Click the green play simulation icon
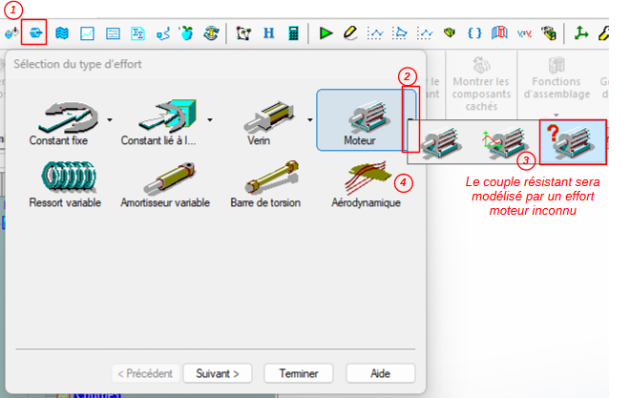630x398 pixels. point(325,33)
